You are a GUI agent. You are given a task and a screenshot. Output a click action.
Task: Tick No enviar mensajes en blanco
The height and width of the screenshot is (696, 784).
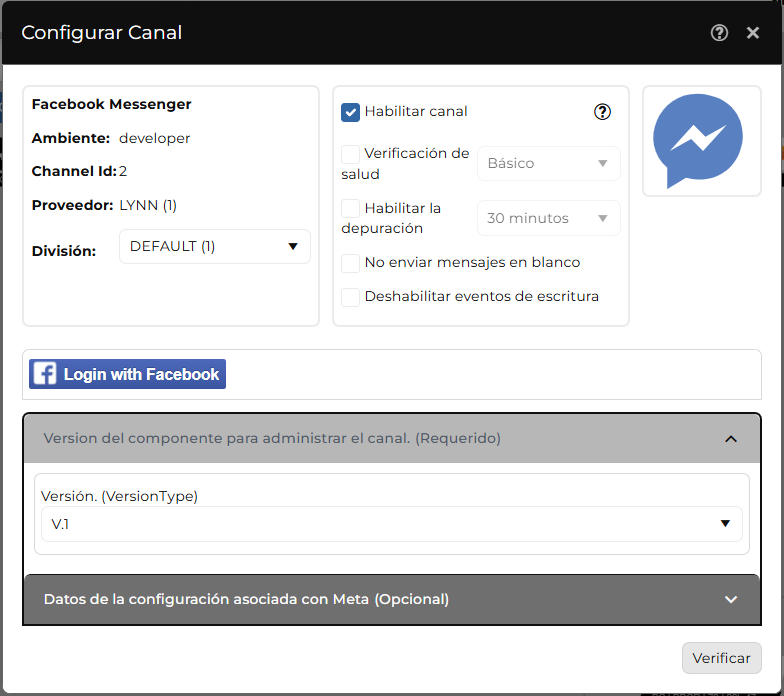coord(350,263)
